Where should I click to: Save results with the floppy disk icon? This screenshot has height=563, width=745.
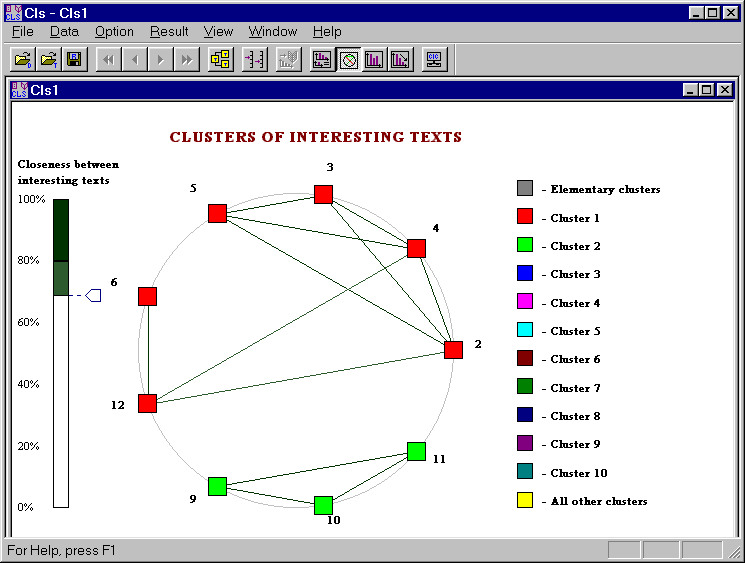pyautogui.click(x=75, y=59)
